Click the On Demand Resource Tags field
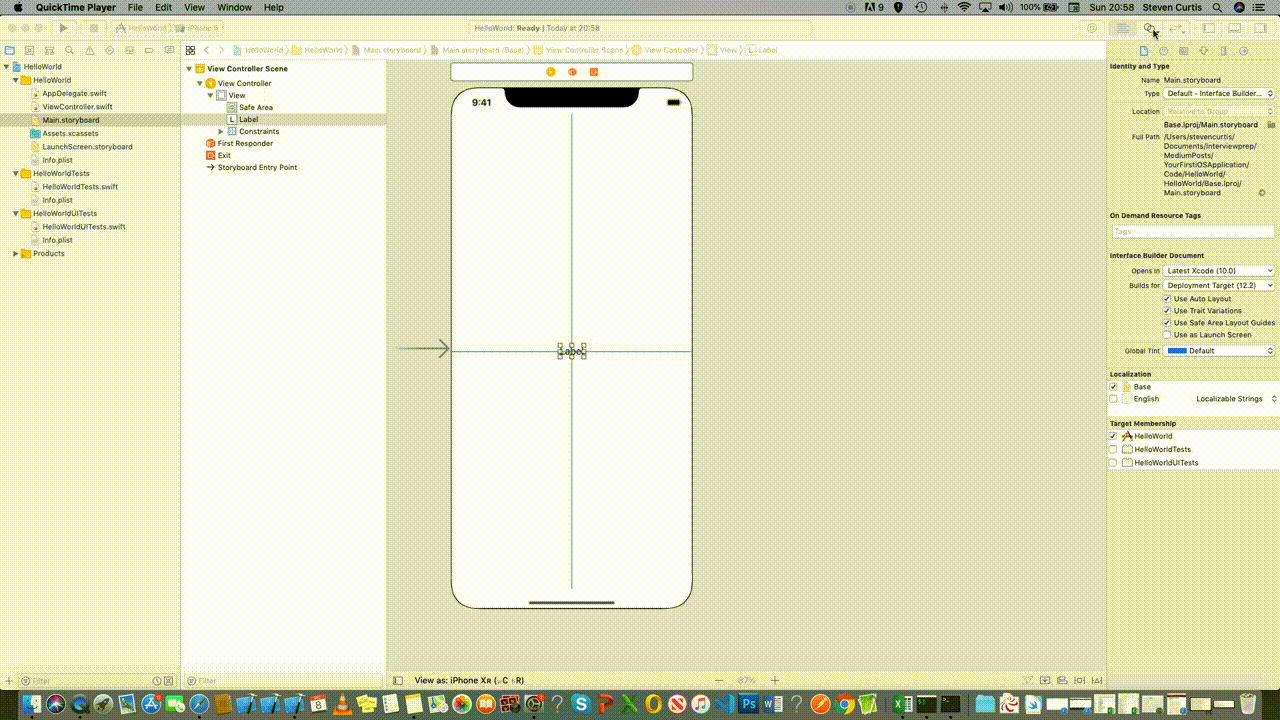1280x720 pixels. 1193,231
